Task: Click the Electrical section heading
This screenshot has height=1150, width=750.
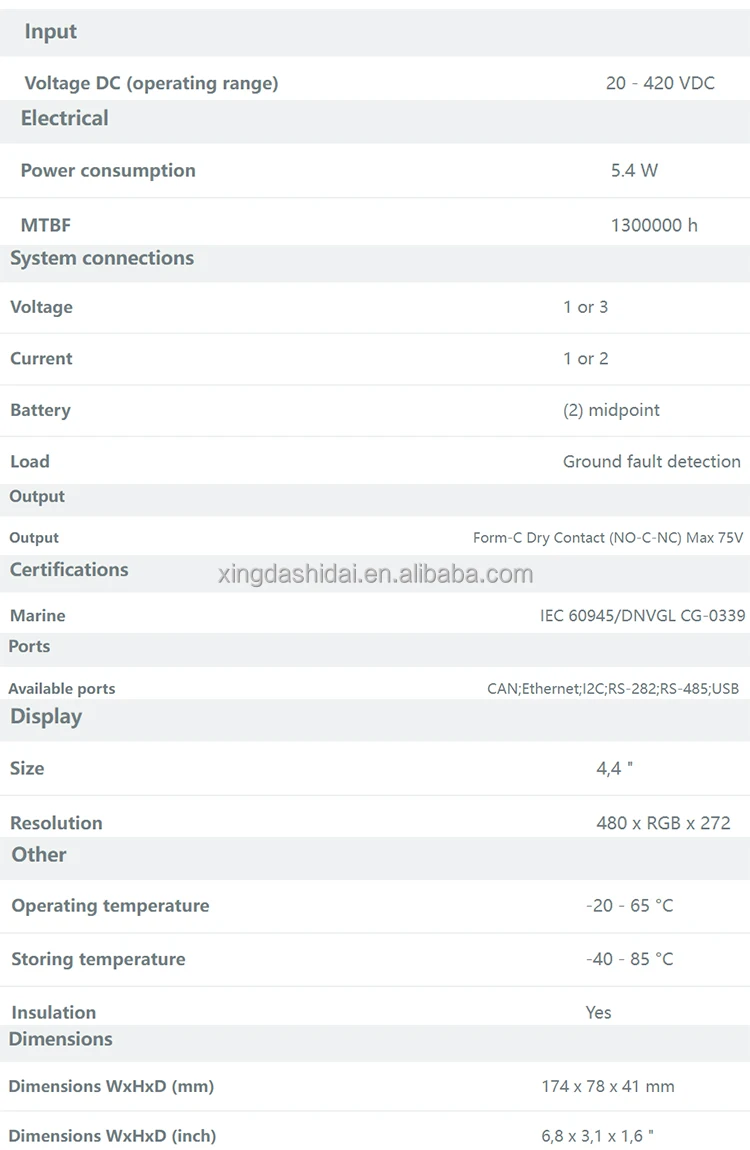Action: click(64, 118)
